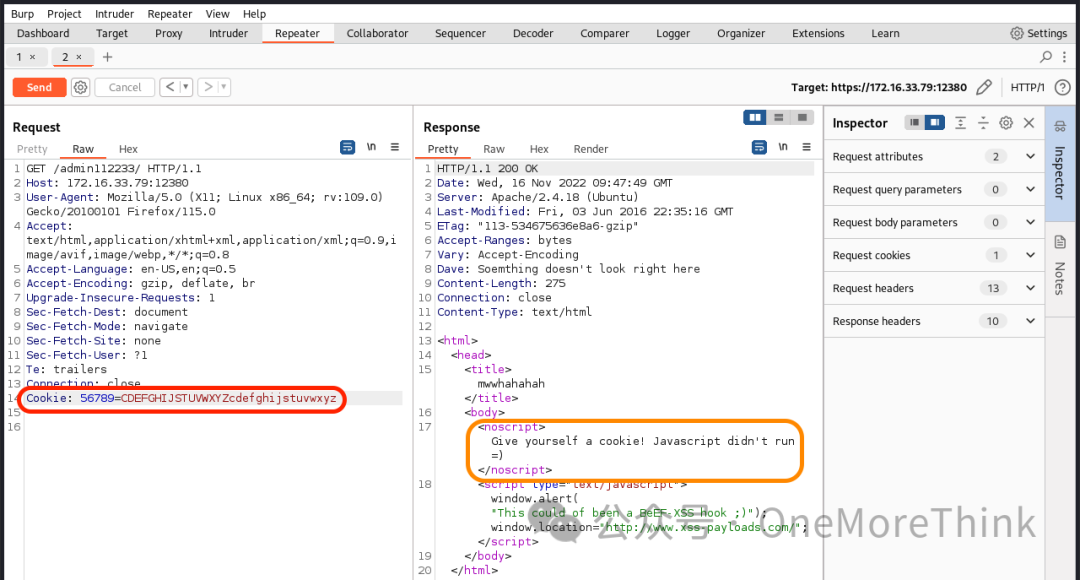
Task: Open the Request panel hamburger menu
Action: click(x=395, y=147)
